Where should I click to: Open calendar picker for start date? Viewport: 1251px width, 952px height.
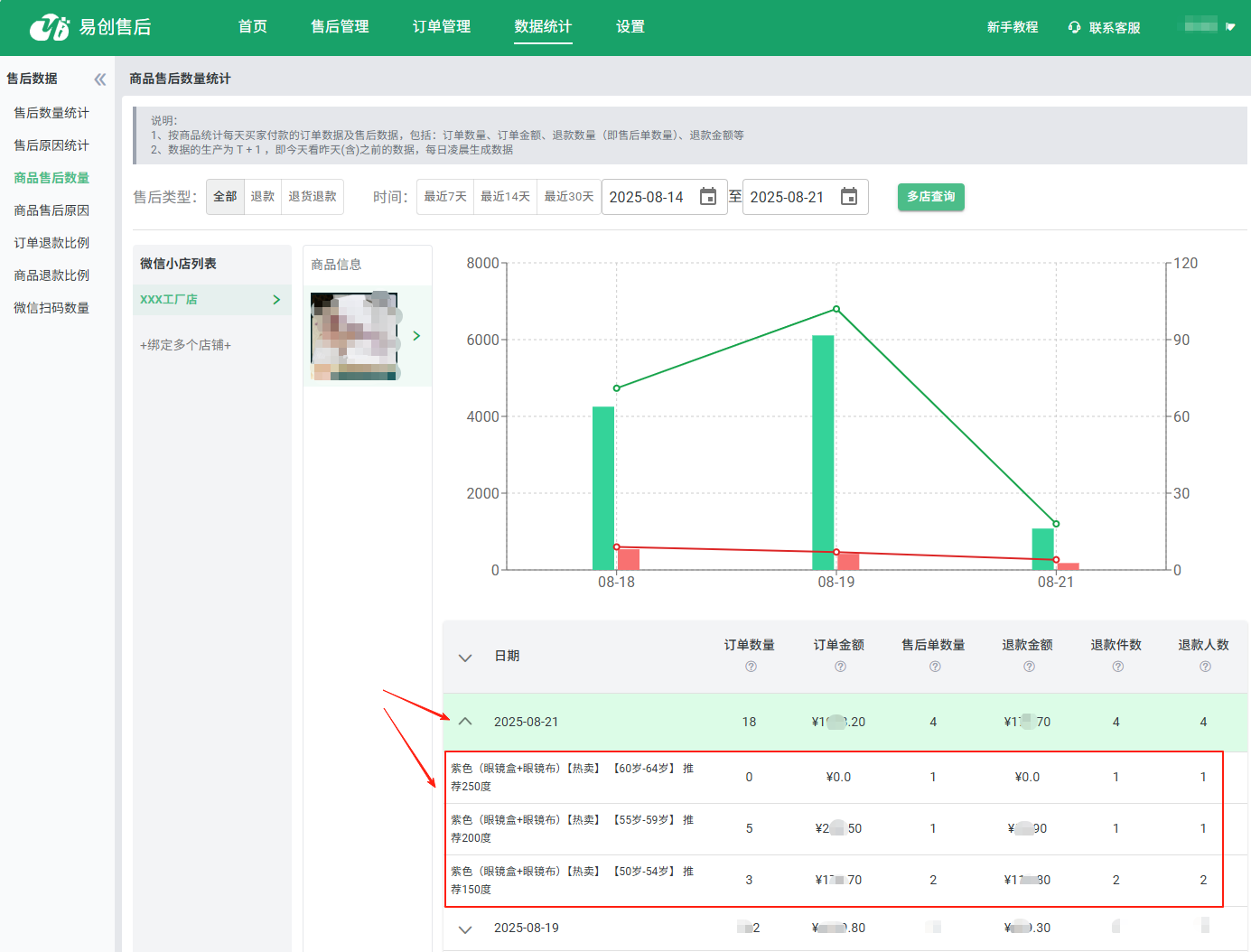click(x=708, y=197)
